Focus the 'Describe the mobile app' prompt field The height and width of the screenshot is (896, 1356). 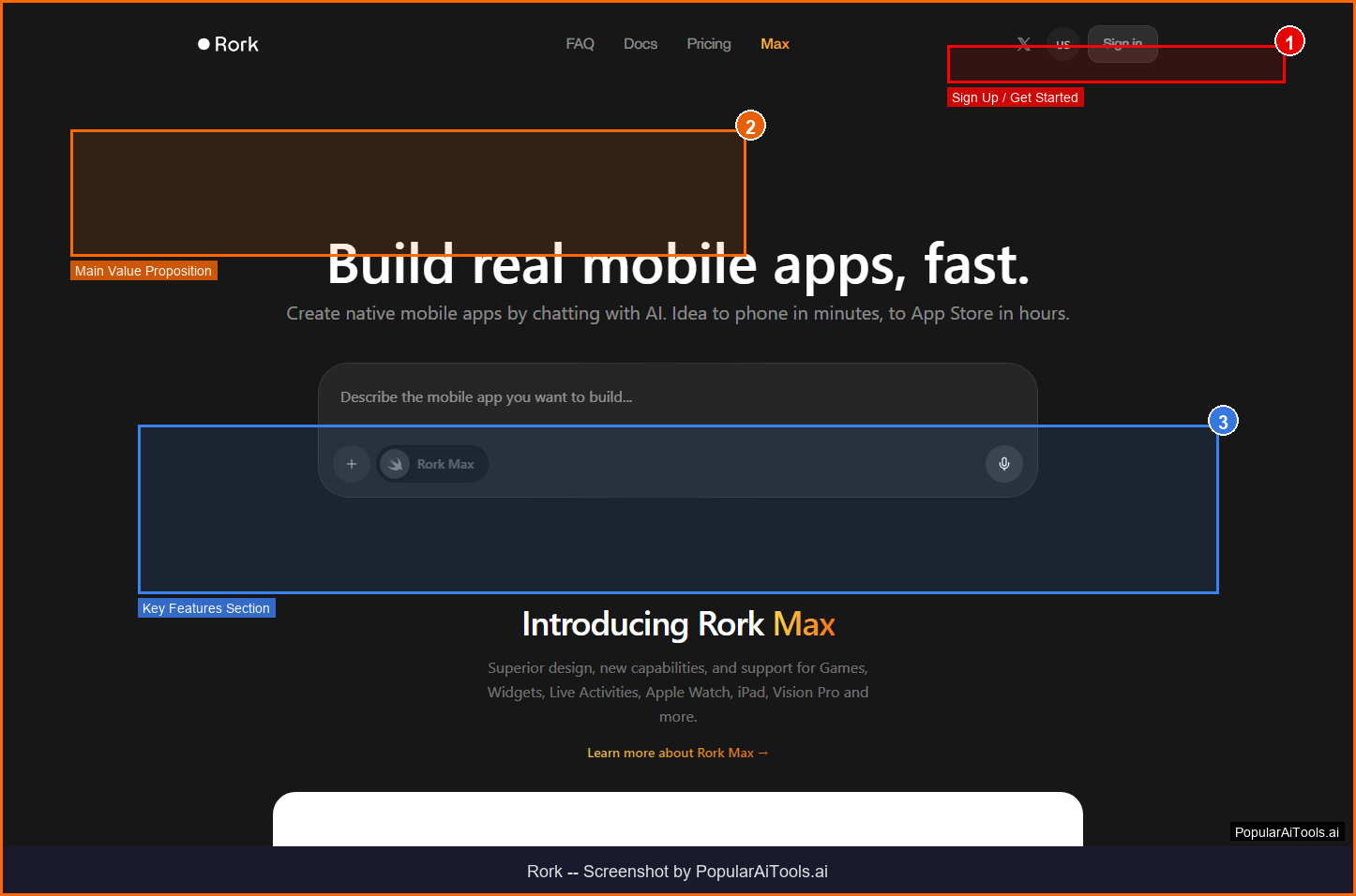[x=675, y=397]
